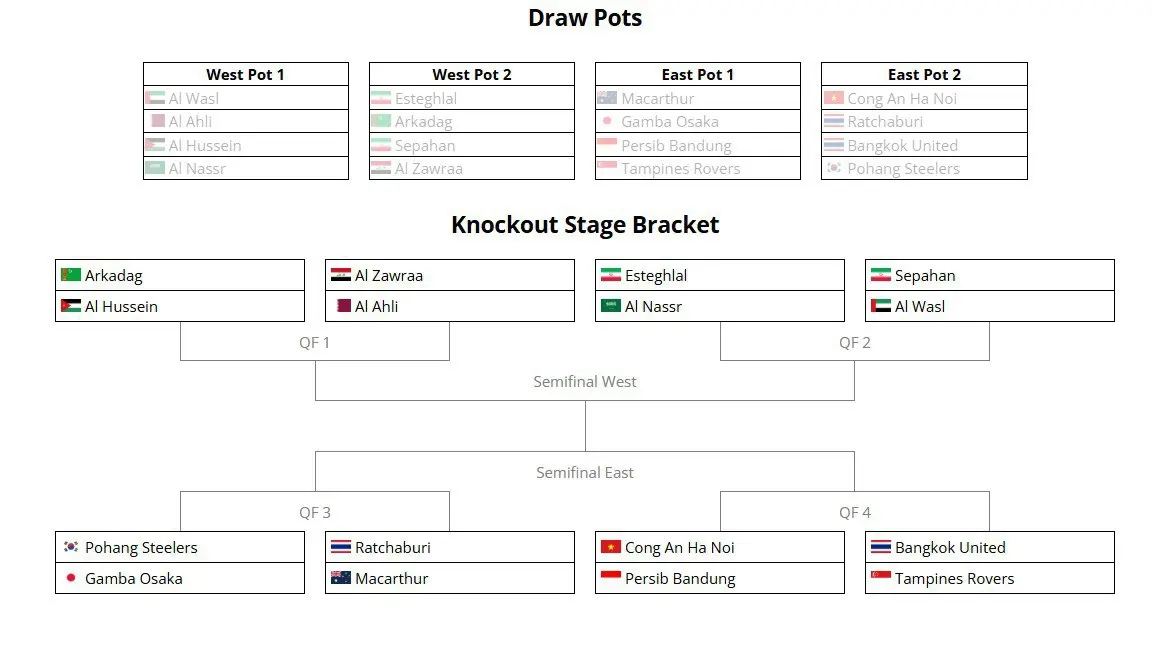
Task: Click the Semifinal East label
Action: 585,473
